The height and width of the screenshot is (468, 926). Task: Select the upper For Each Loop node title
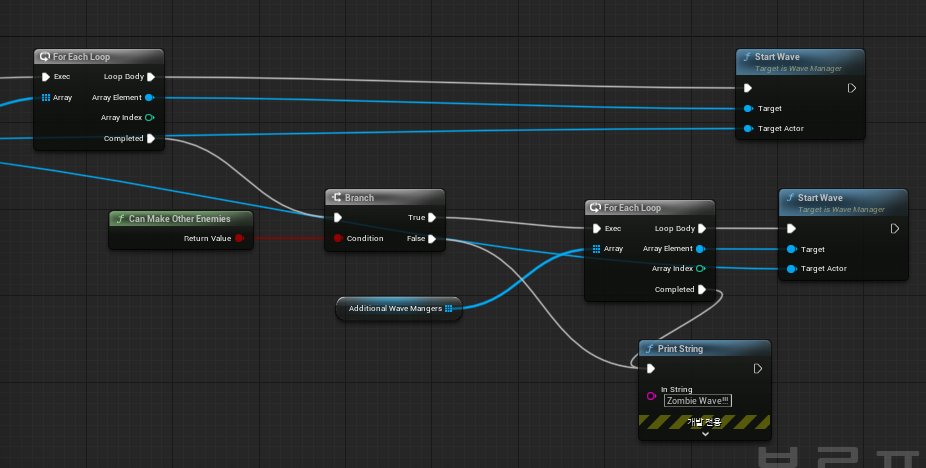pos(81,57)
